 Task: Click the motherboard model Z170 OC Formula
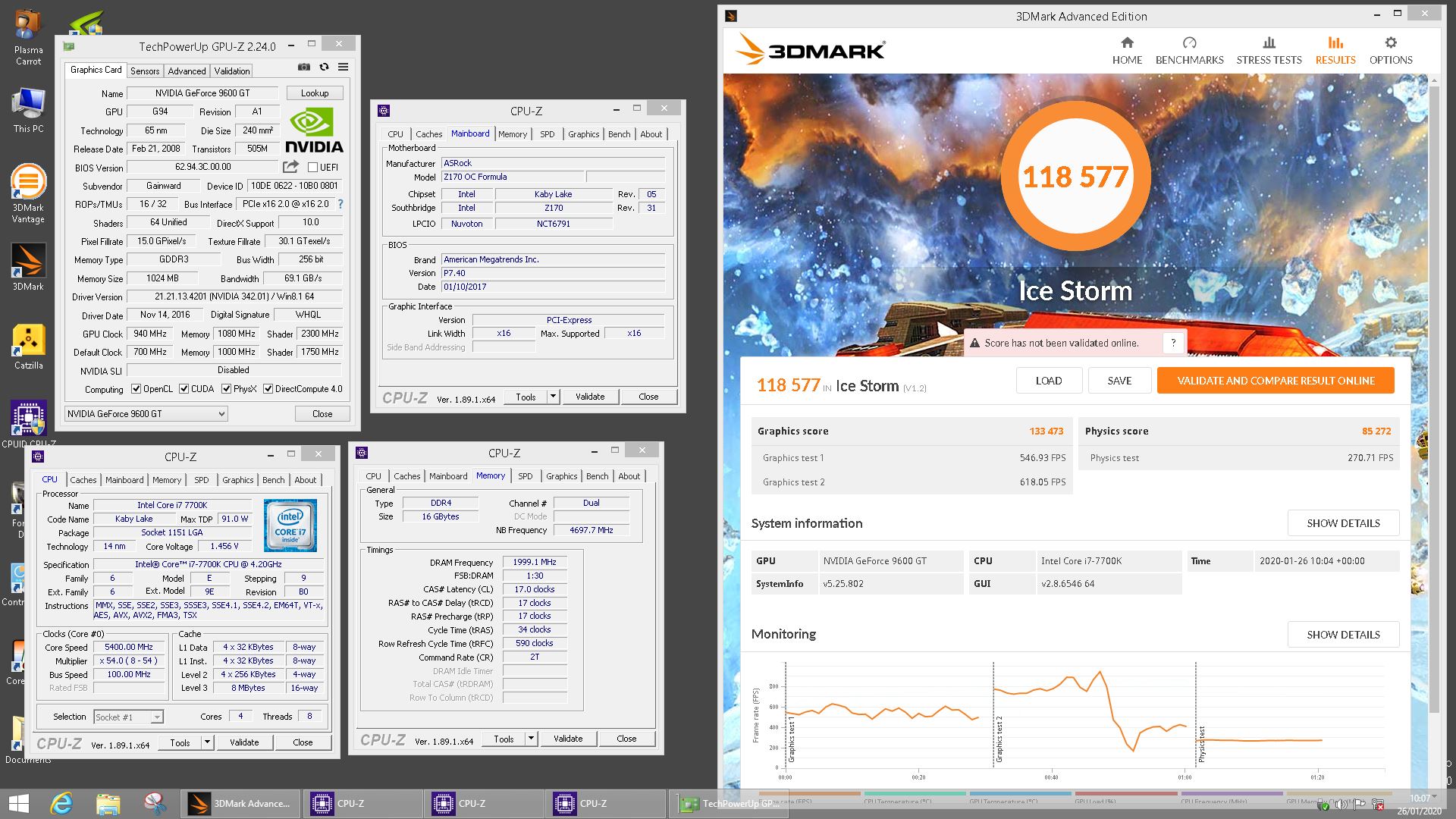[512, 177]
